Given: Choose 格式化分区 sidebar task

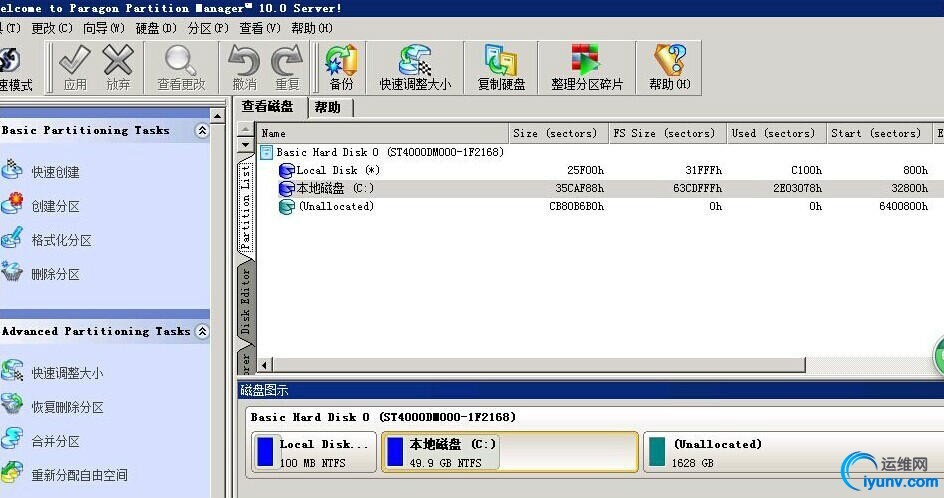Looking at the screenshot, I should (x=61, y=241).
